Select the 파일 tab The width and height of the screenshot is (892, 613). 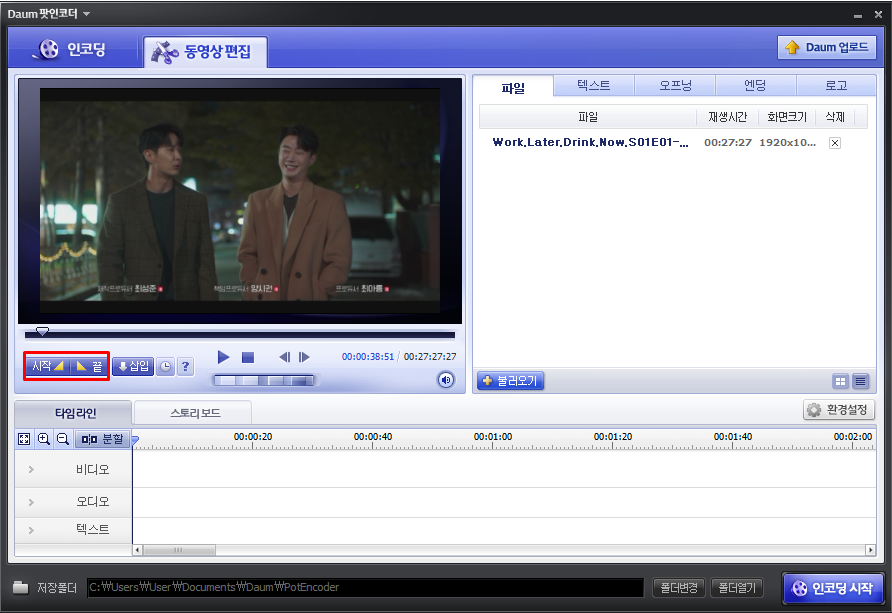[x=513, y=87]
